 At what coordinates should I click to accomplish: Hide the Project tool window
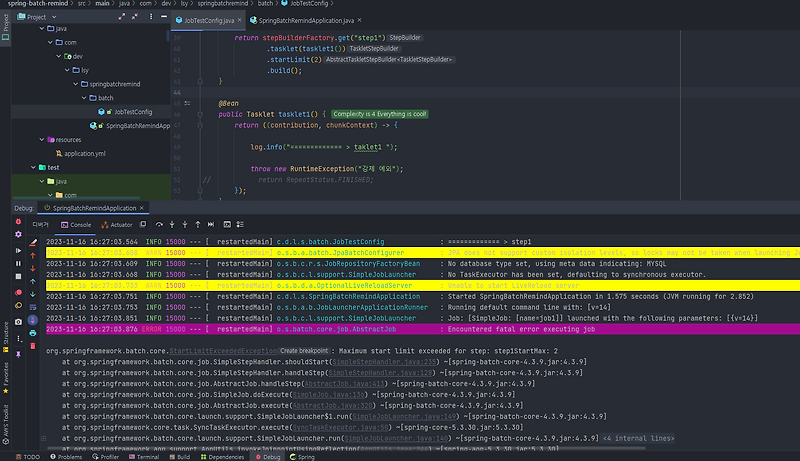pos(164,17)
